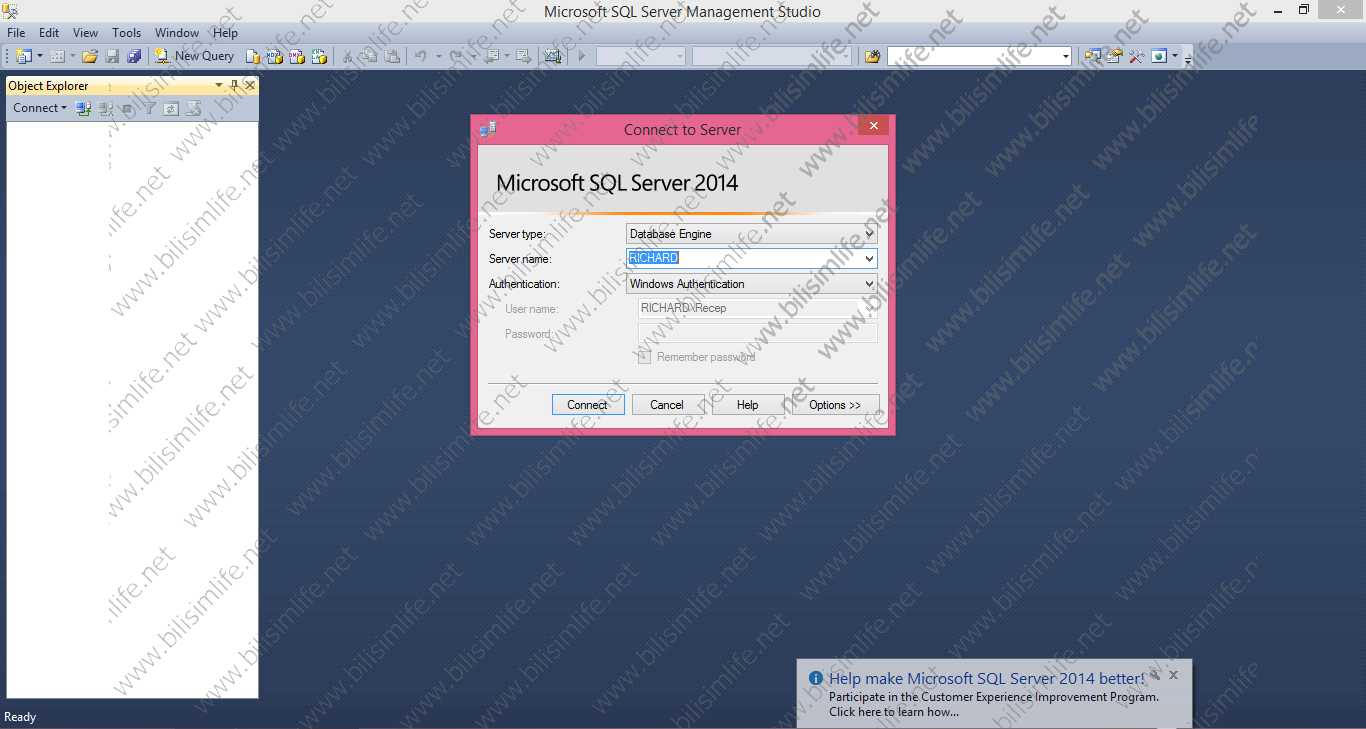
Task: Open the Activity Monitor icon
Action: coord(553,56)
